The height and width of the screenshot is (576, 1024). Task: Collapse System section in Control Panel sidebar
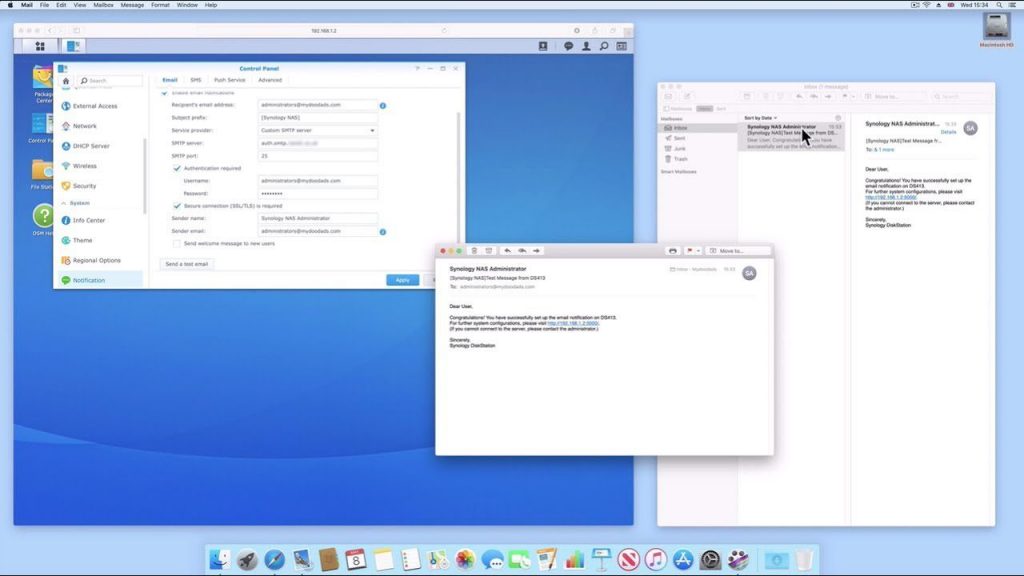pos(63,204)
